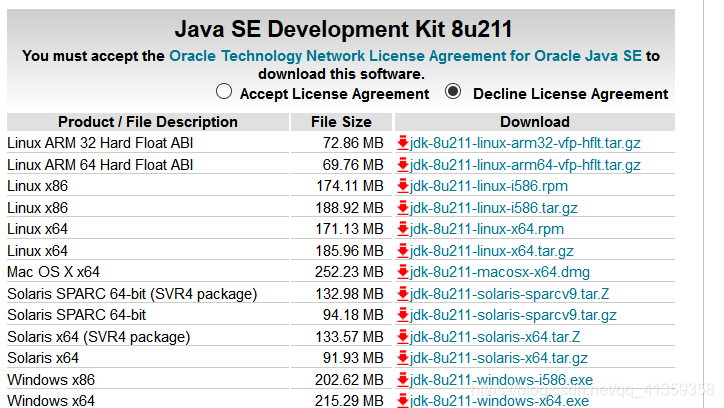Click the 215.29 MB file size
724x408 pixels.
point(349,400)
